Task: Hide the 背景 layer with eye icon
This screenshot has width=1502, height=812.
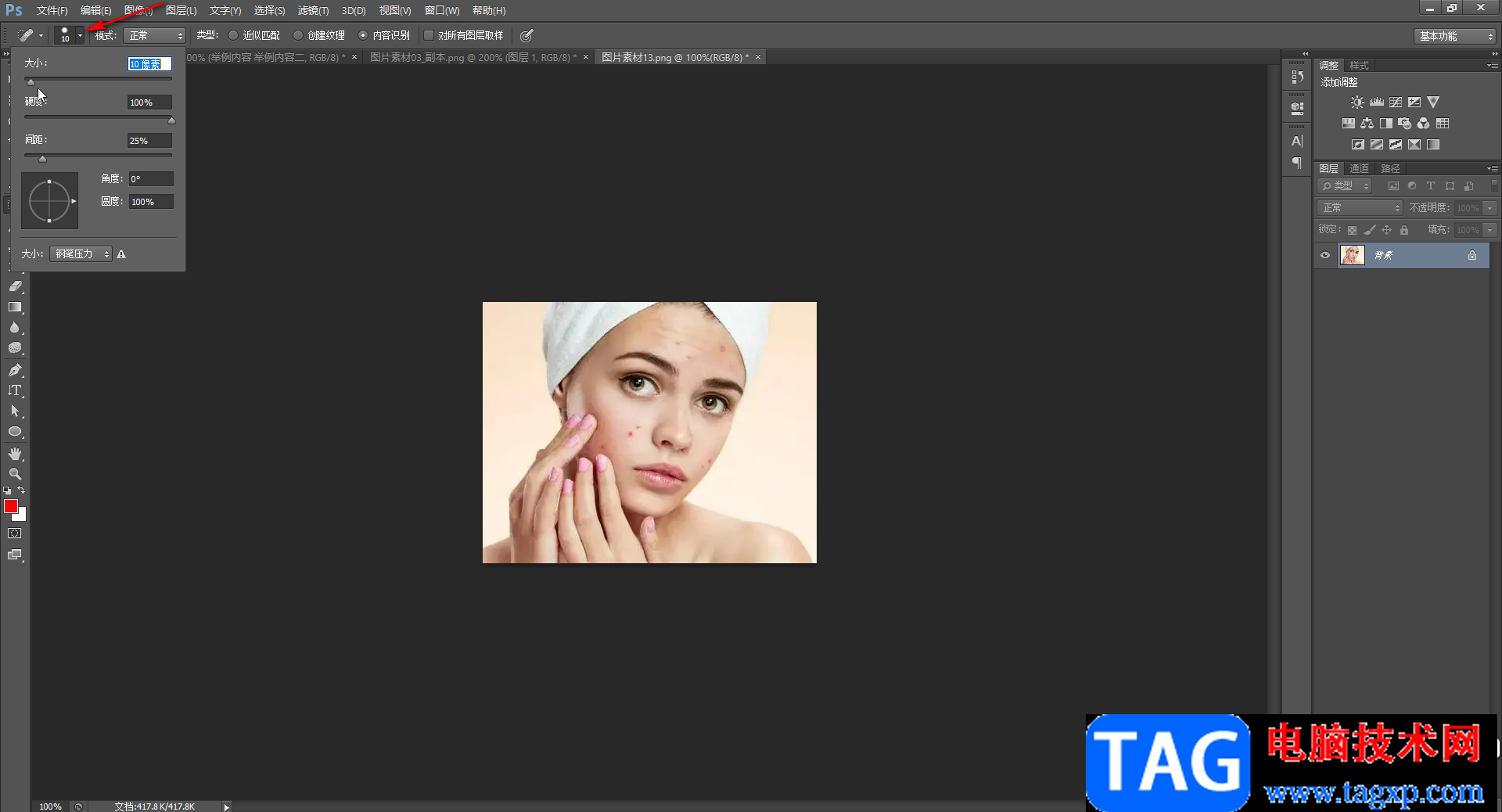Action: (x=1325, y=255)
